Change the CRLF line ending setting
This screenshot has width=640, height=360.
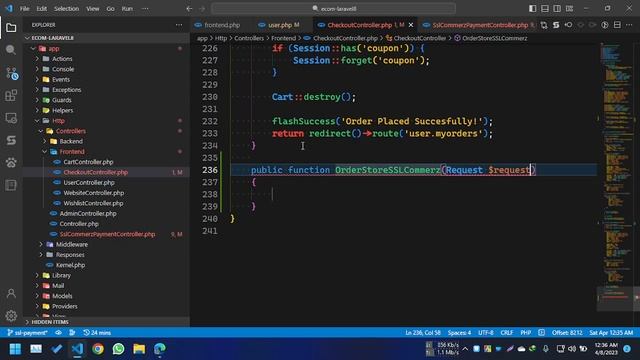(507, 333)
